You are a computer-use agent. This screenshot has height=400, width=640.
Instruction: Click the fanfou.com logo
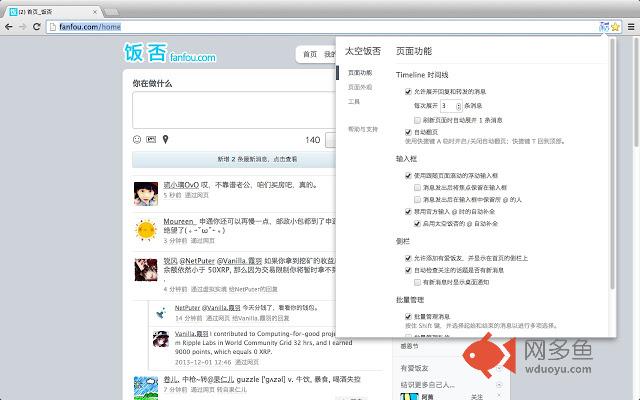168,52
